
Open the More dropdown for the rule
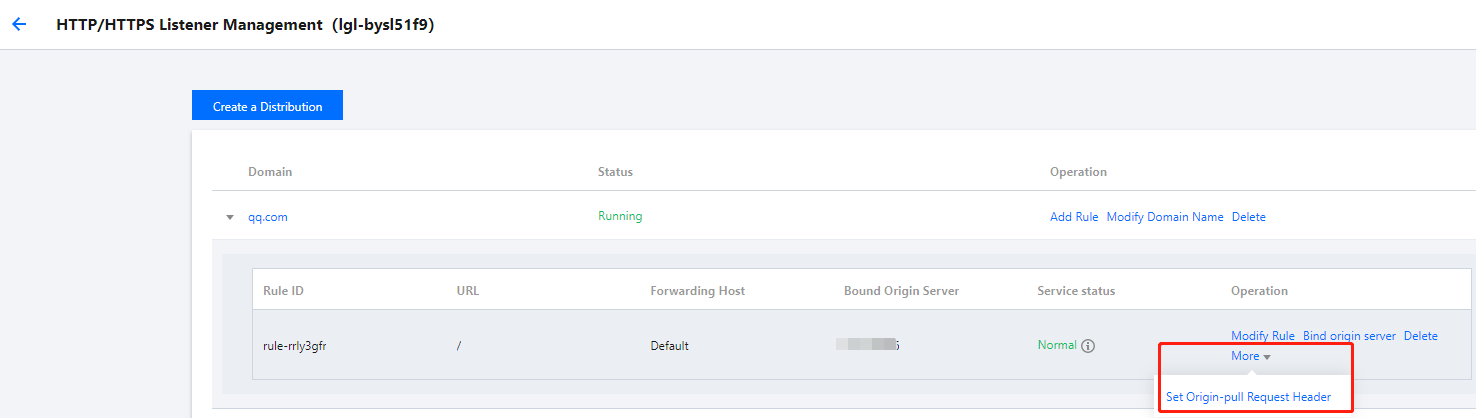(x=1251, y=356)
